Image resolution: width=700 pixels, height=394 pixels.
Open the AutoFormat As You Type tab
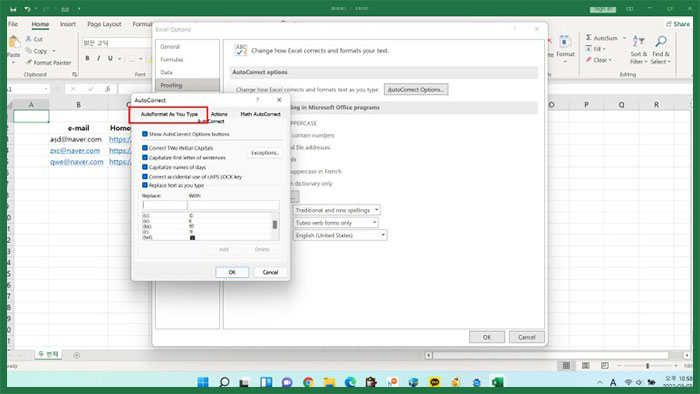click(169, 114)
